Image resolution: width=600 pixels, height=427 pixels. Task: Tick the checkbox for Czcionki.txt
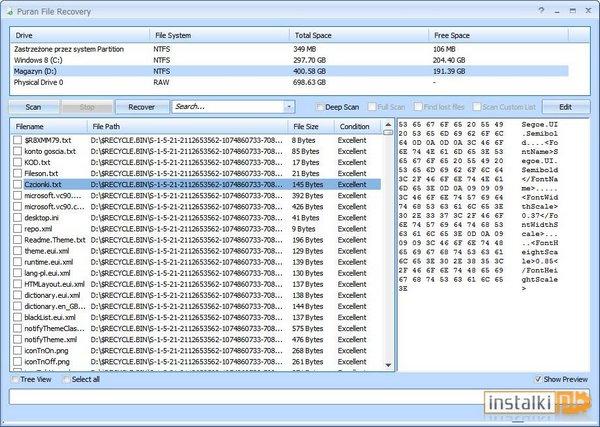pyautogui.click(x=18, y=184)
